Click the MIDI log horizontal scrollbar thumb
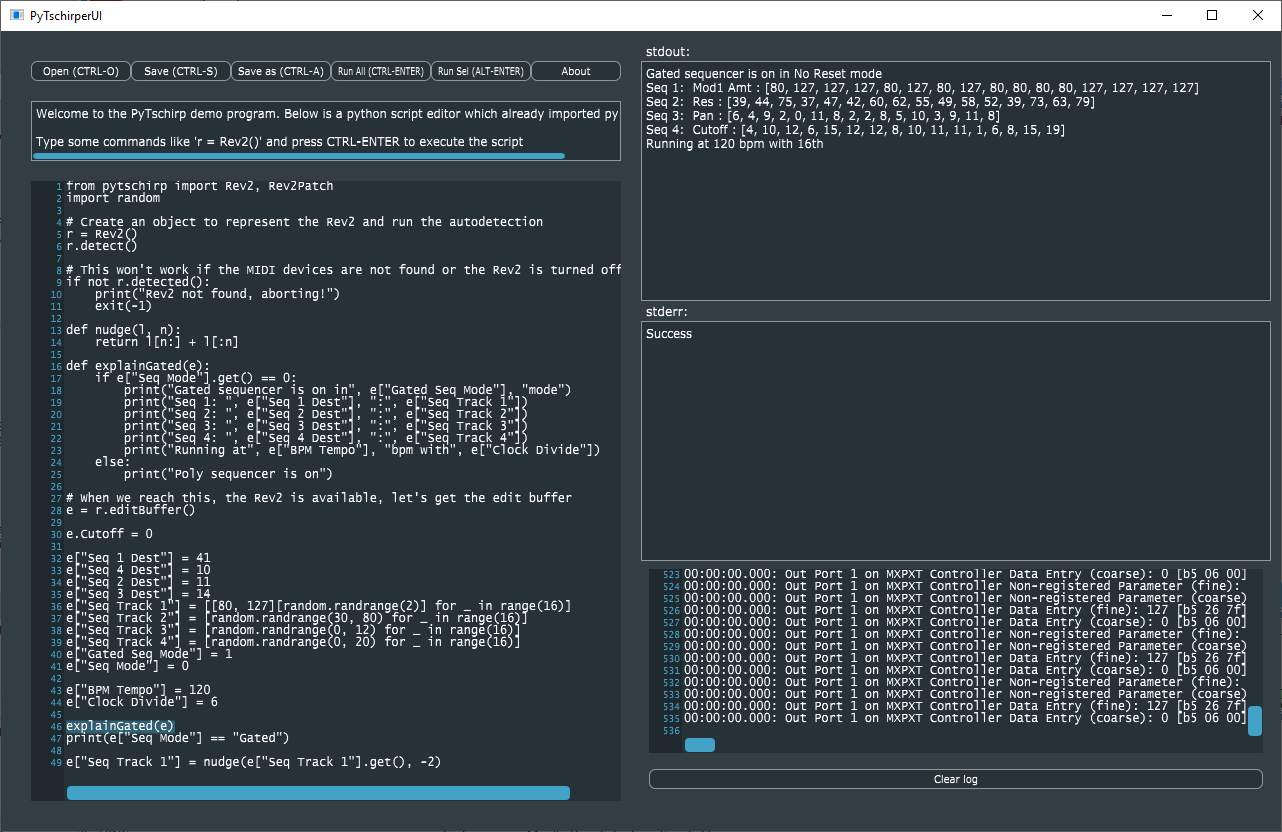 pos(699,745)
